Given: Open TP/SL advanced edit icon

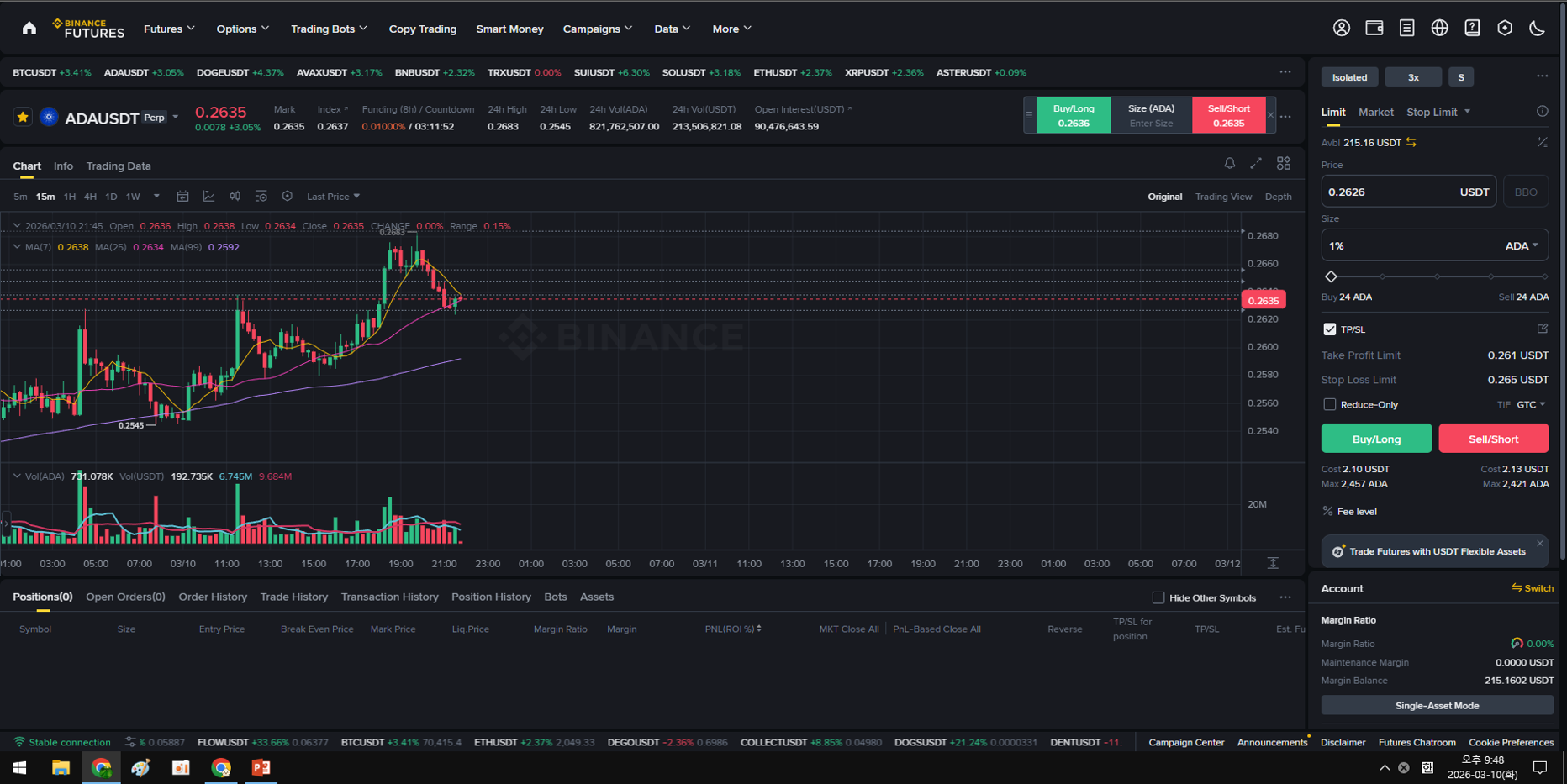Looking at the screenshot, I should [1542, 329].
